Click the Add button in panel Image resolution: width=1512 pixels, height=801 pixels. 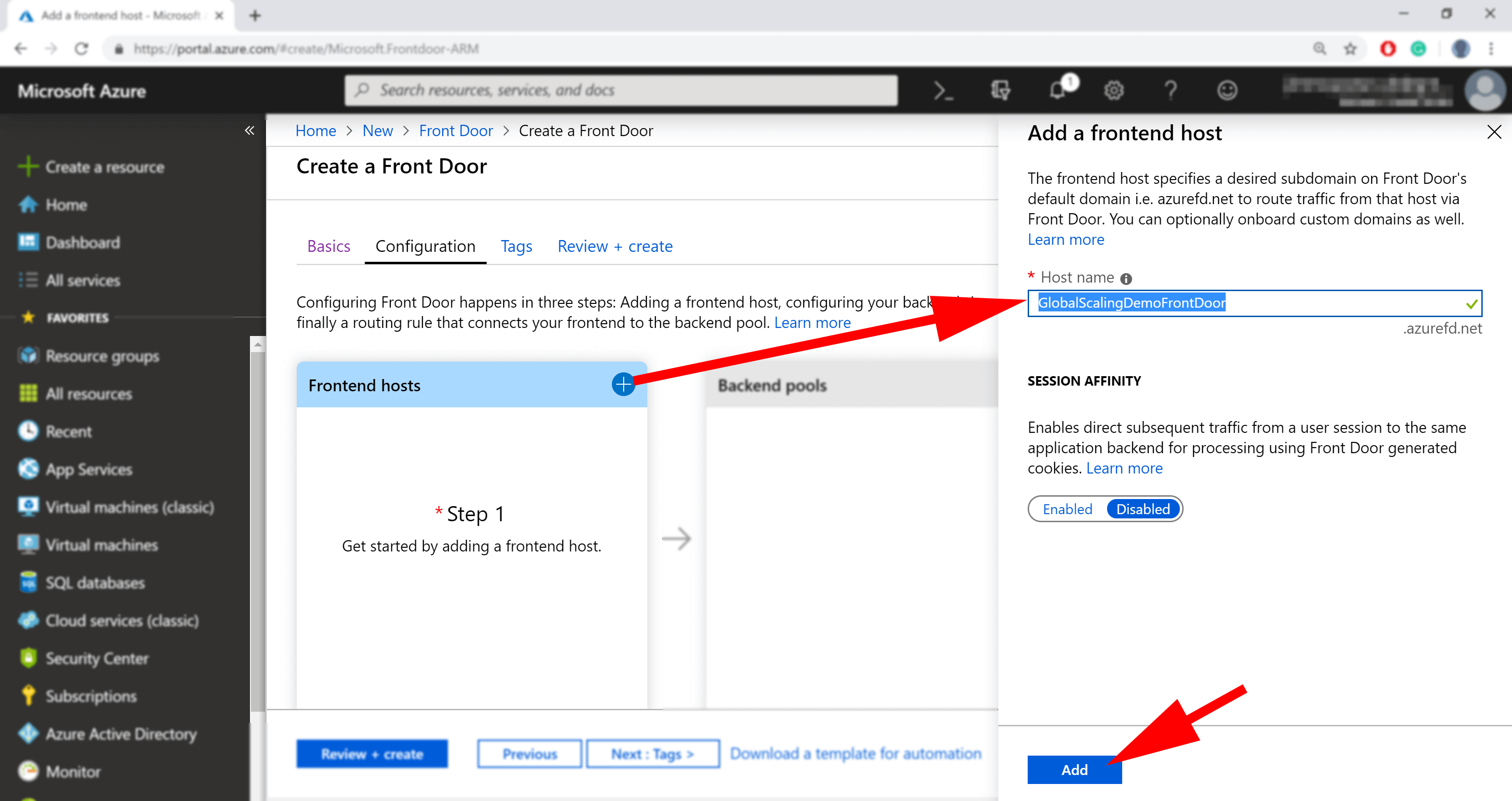click(1074, 769)
